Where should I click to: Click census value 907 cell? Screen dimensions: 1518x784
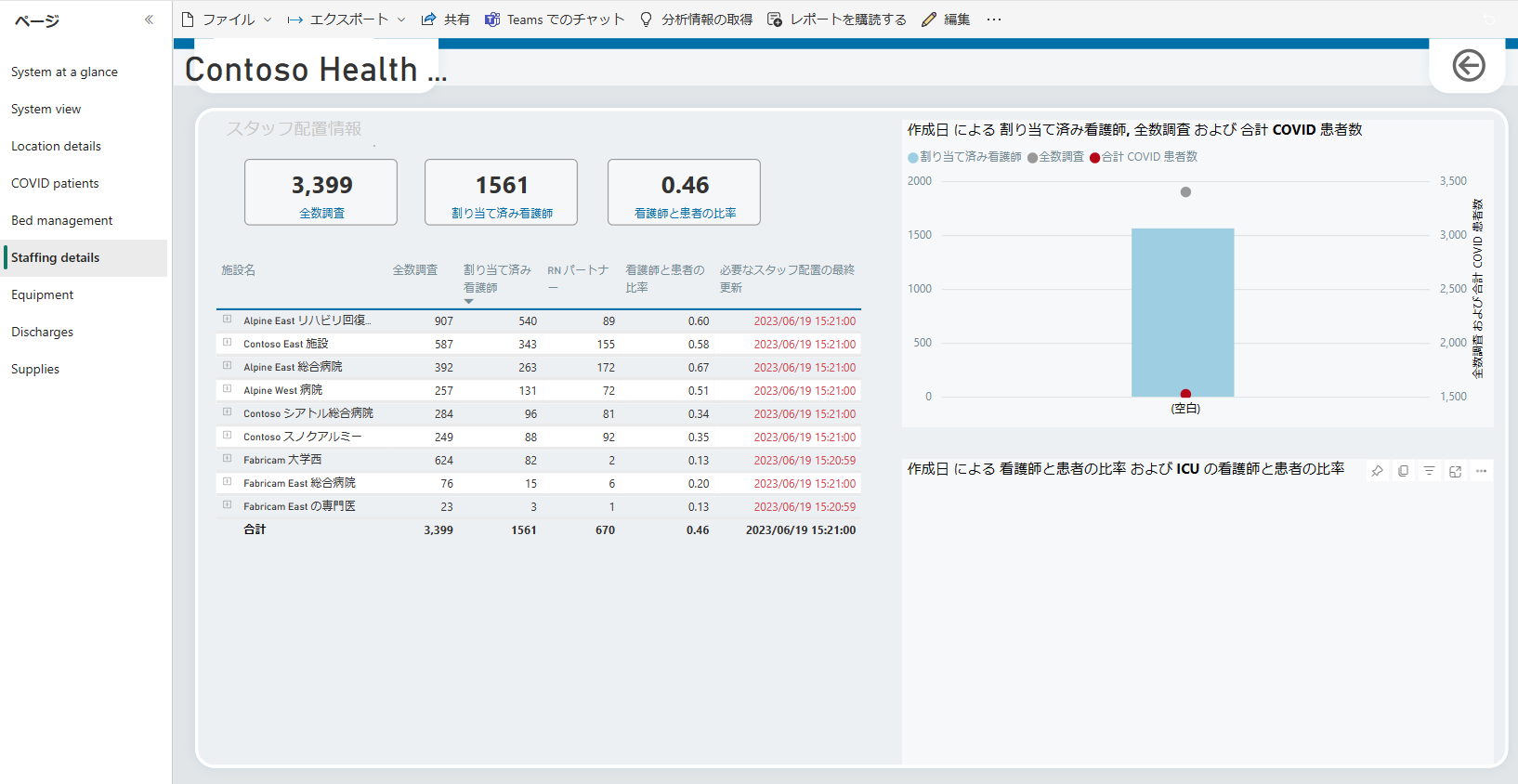[x=443, y=321]
